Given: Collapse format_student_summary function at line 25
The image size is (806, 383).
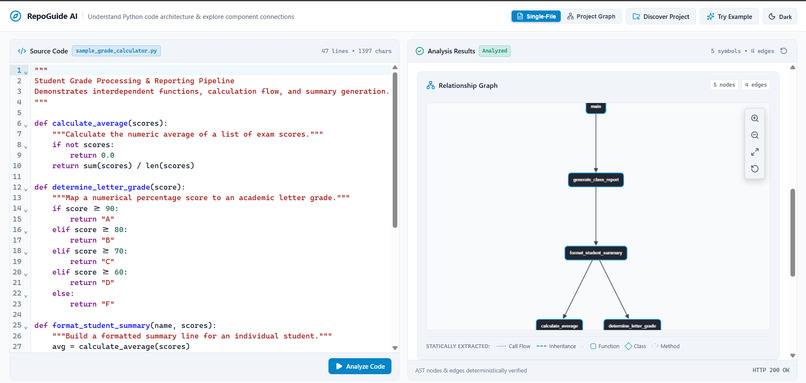Looking at the screenshot, I should (26, 327).
